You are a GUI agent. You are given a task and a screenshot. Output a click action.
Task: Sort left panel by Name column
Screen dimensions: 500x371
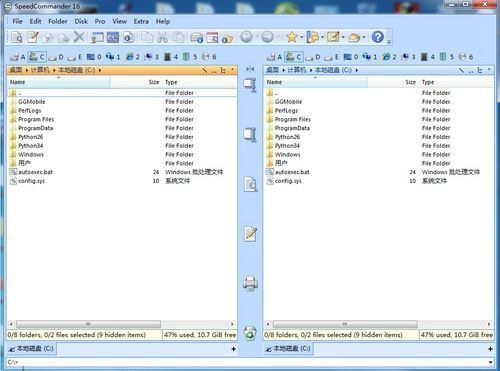point(59,82)
